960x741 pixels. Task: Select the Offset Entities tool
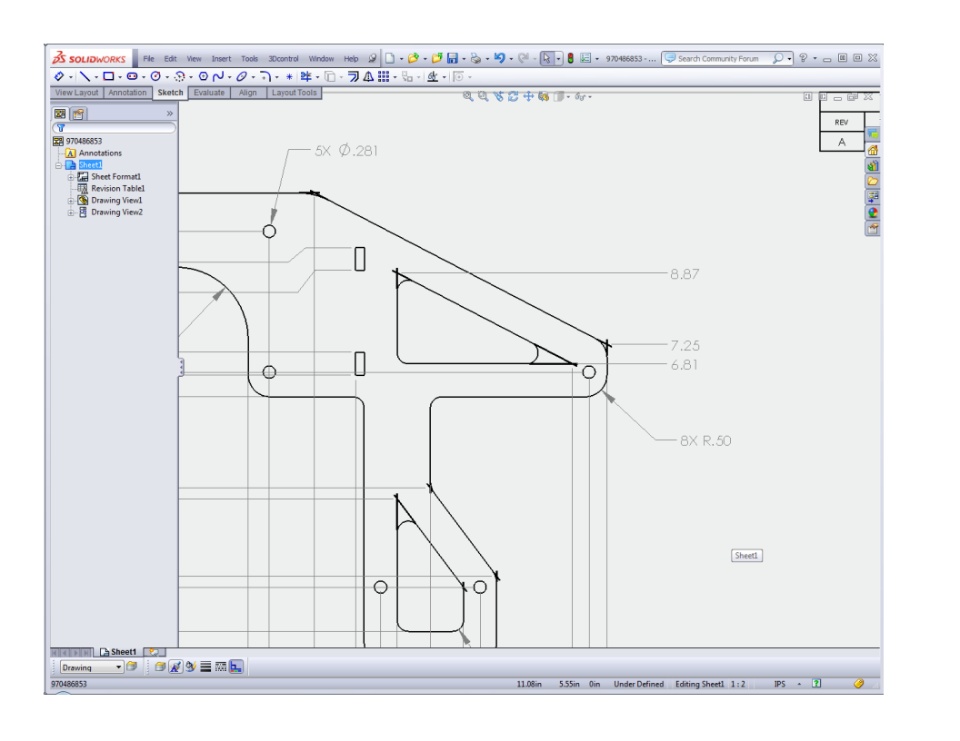tap(353, 77)
